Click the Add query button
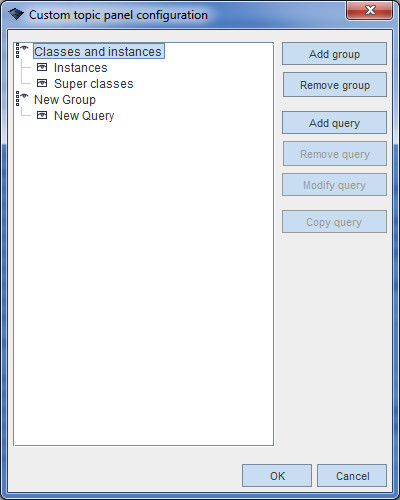Screen dimensions: 400x500 [x=334, y=123]
